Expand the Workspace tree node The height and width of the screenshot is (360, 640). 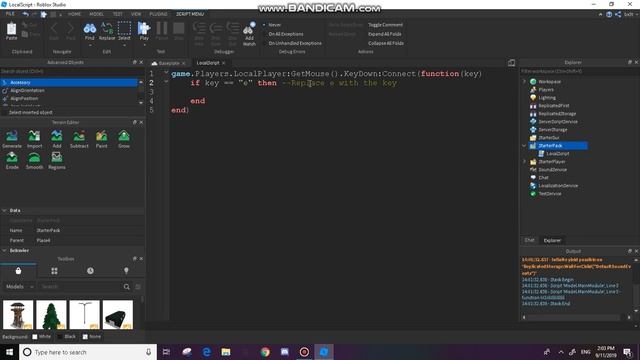524,82
